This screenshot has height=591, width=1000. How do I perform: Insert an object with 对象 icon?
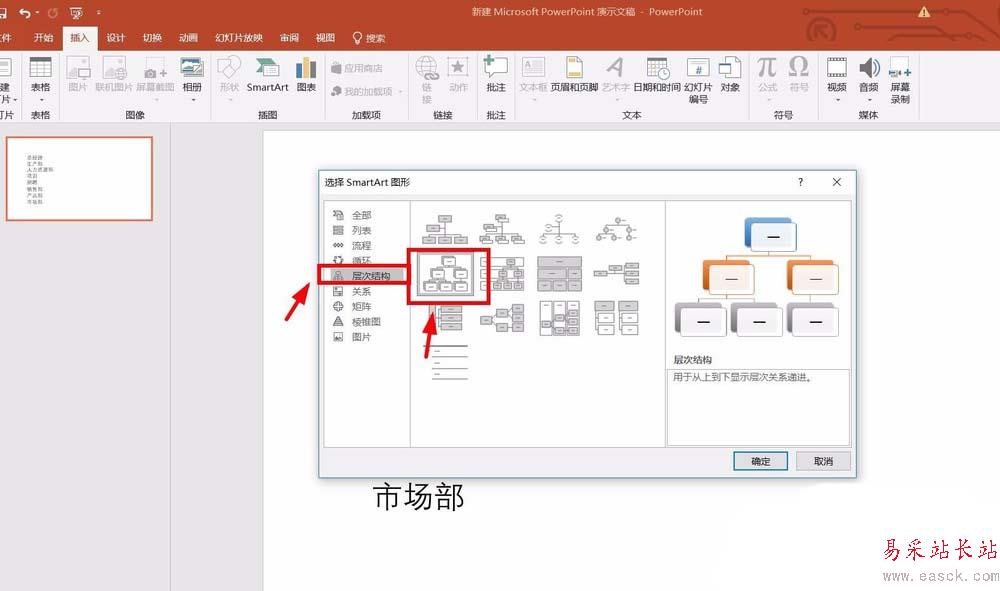(x=730, y=75)
